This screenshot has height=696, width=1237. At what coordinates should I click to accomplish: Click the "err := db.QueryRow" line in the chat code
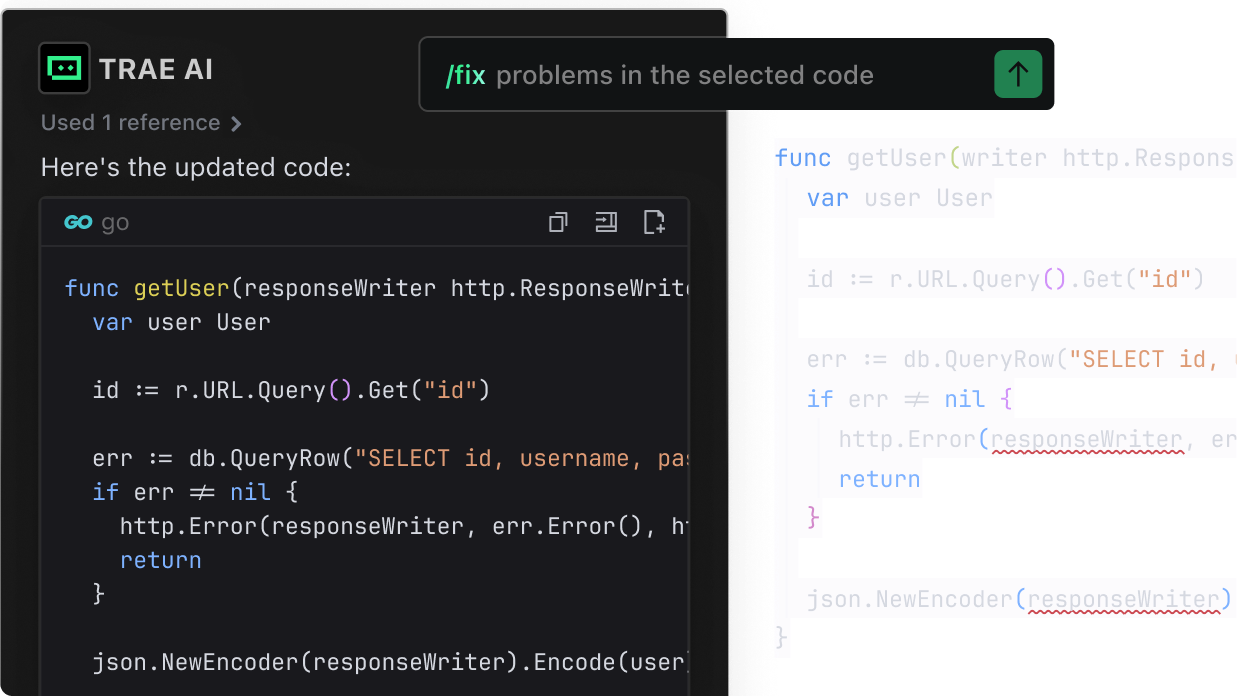tap(391, 458)
